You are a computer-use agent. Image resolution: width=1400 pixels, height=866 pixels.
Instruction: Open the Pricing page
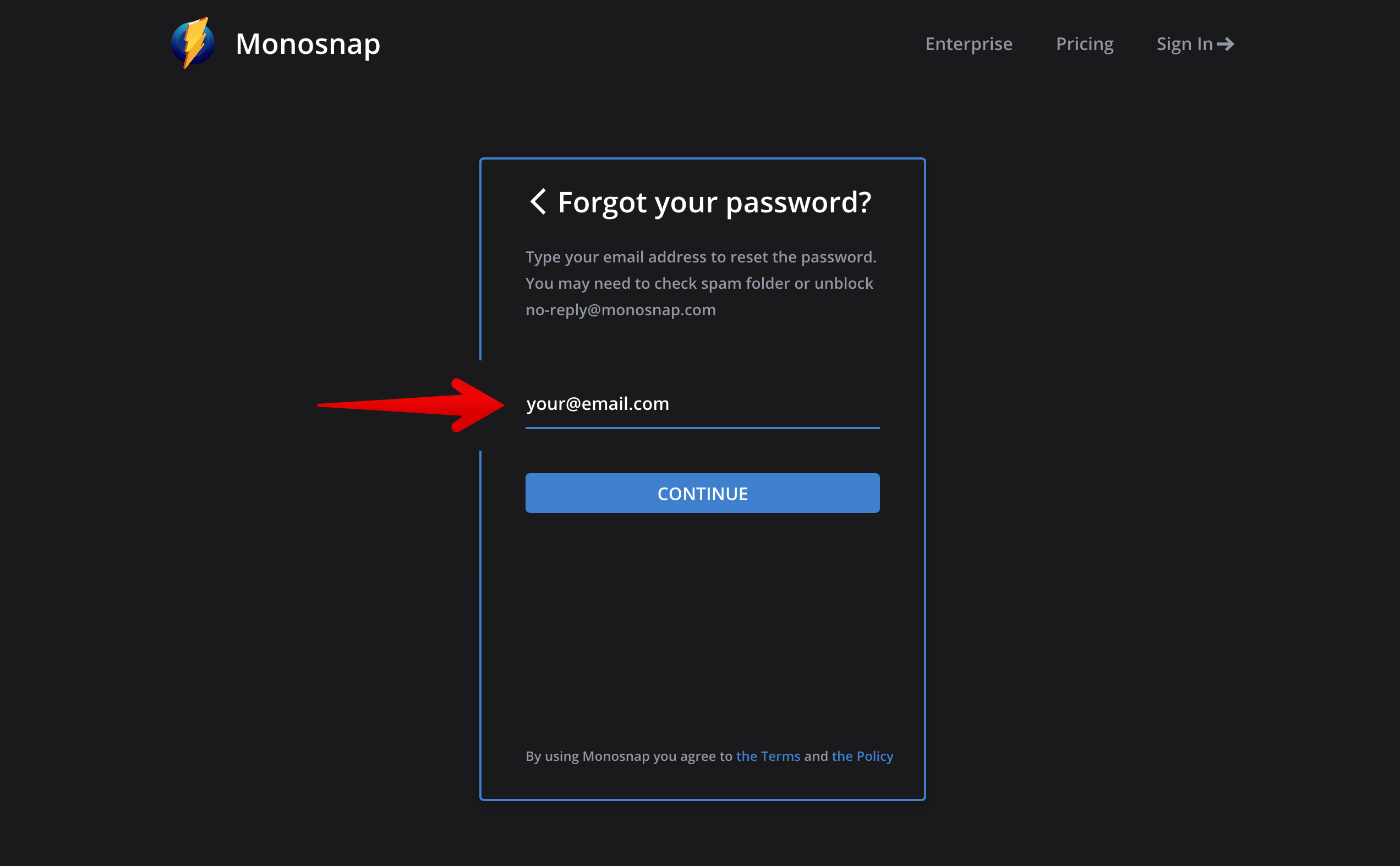[1084, 44]
